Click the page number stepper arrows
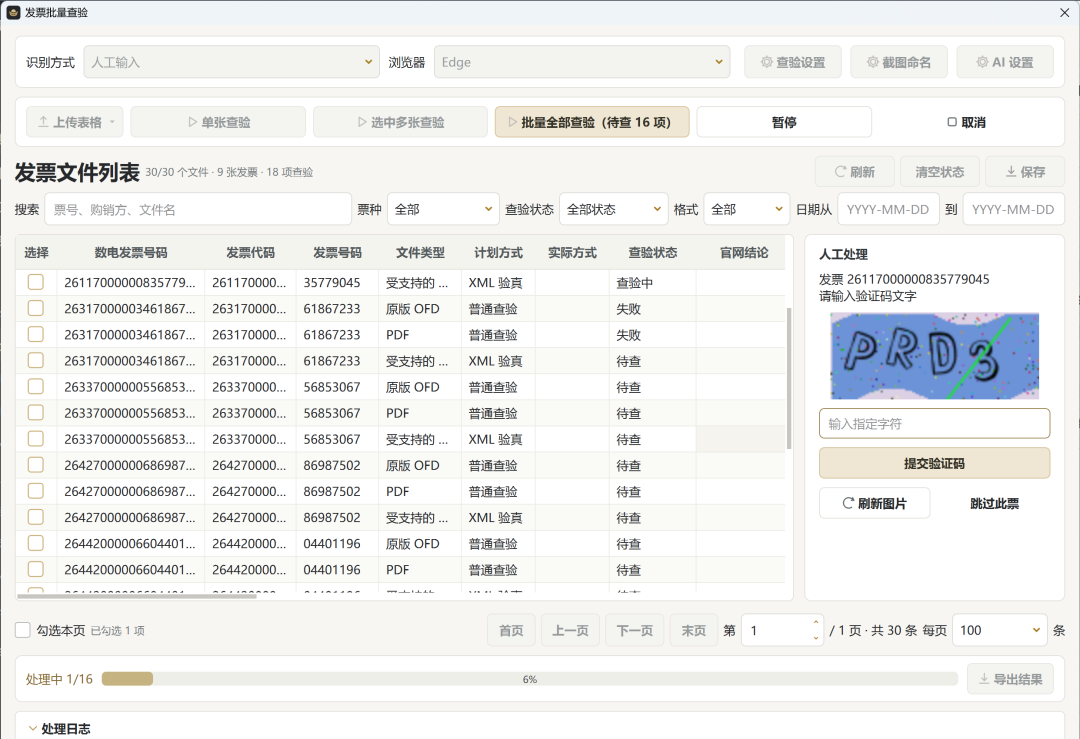1080x739 pixels. click(816, 630)
